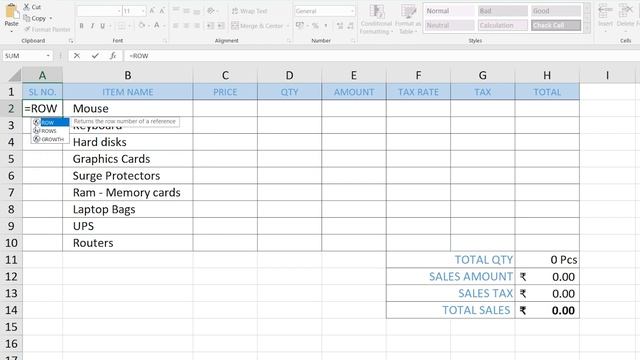Select row 5 header
Screen dimensions: 640x360
[11, 159]
